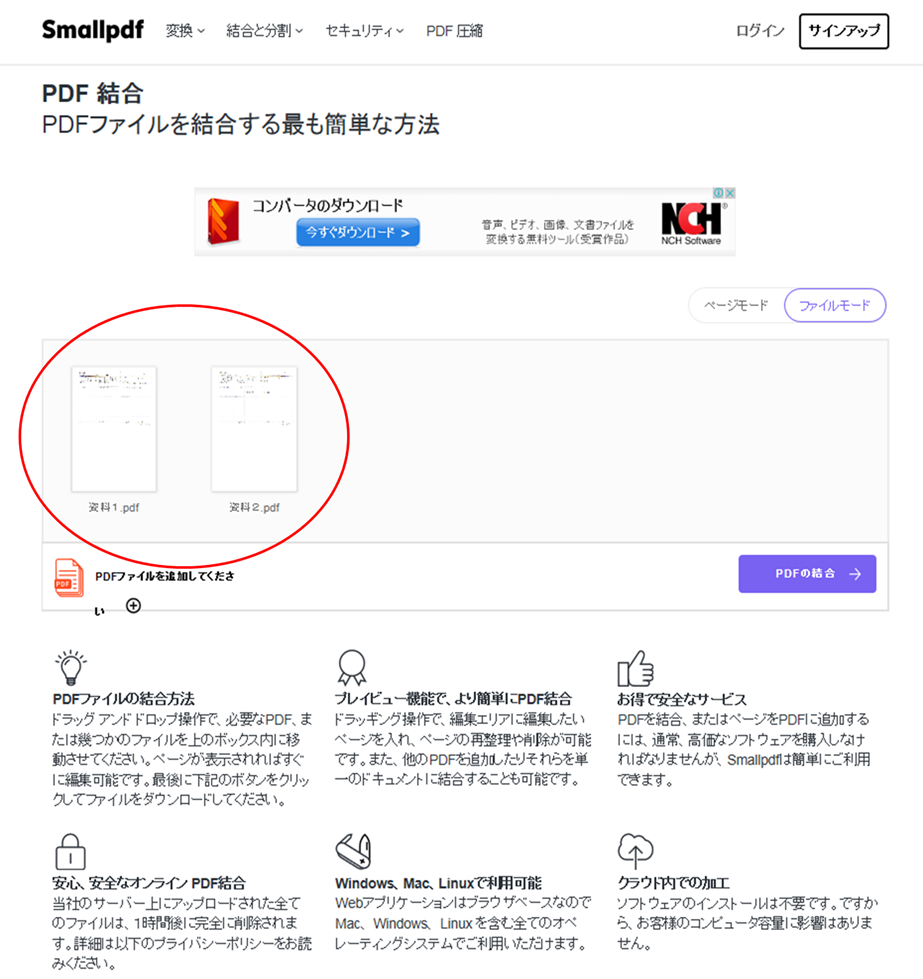The image size is (923, 979).
Task: Expand the 変換 dropdown menu
Action: pos(185,31)
